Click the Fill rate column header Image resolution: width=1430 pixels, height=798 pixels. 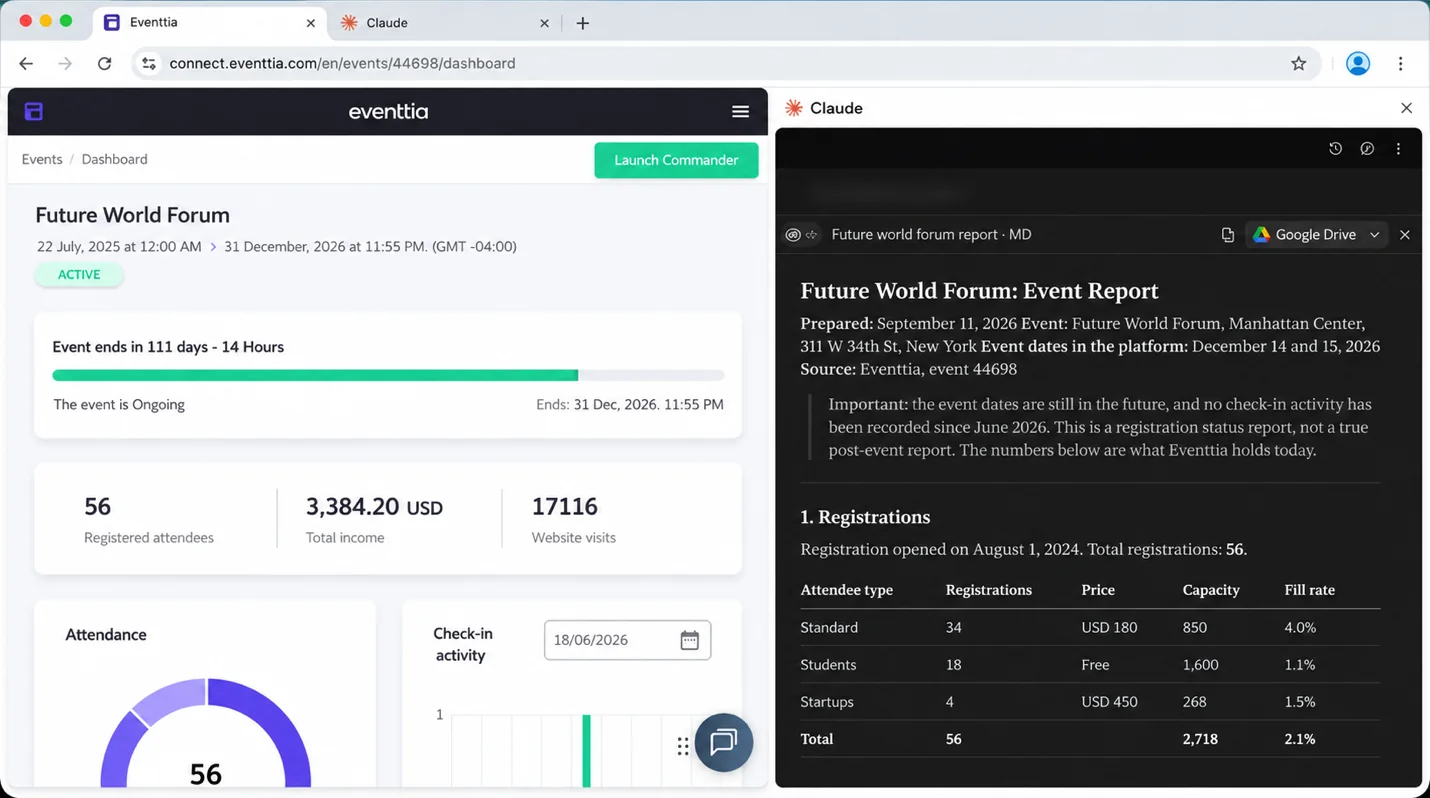pyautogui.click(x=1309, y=590)
